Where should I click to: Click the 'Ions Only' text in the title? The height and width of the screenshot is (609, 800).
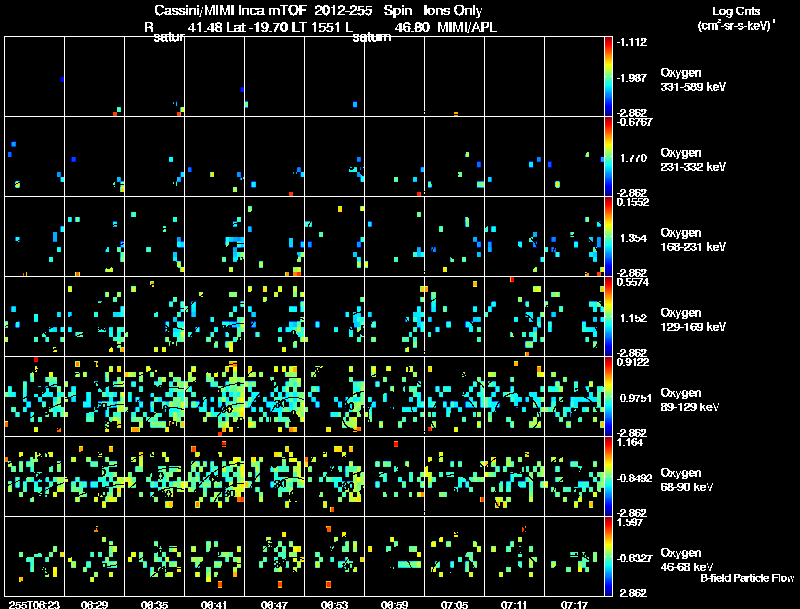(x=453, y=11)
